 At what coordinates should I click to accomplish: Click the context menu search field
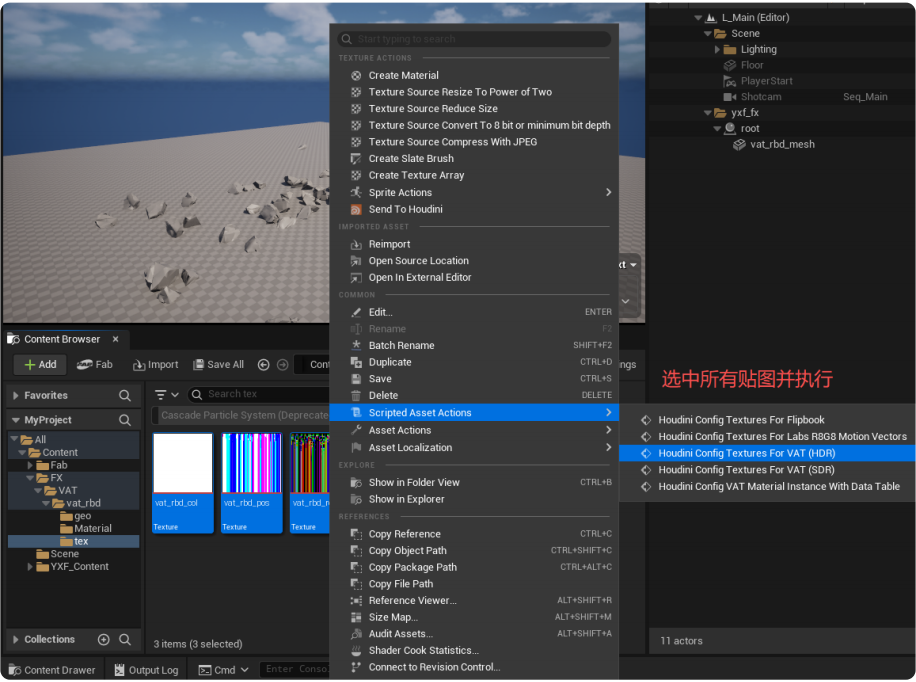pos(474,39)
